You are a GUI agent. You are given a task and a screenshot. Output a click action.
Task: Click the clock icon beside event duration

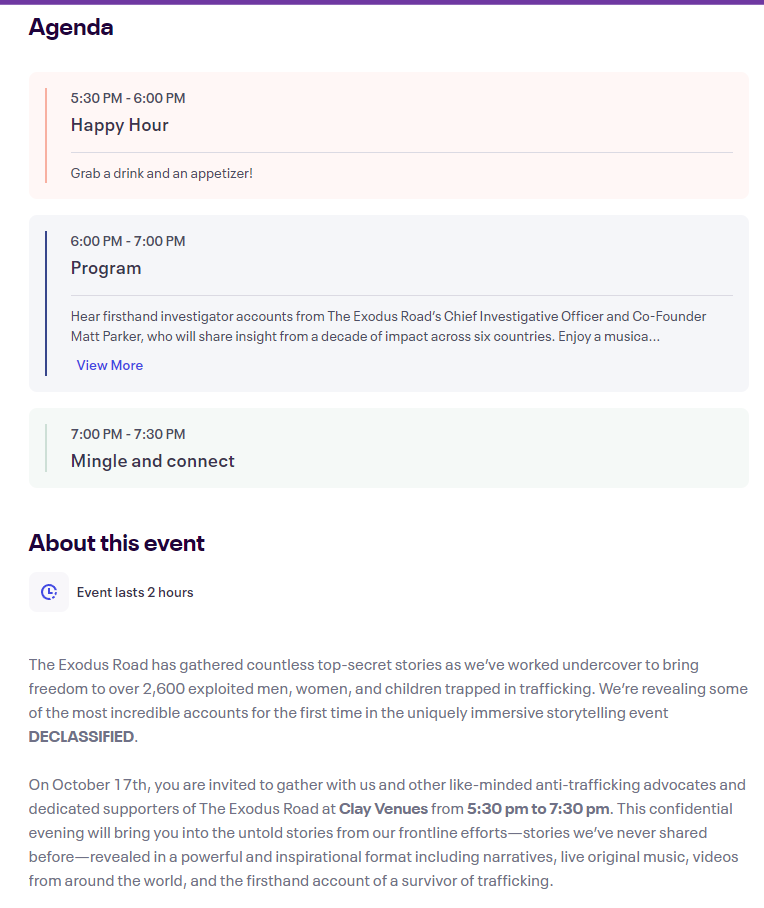point(49,592)
